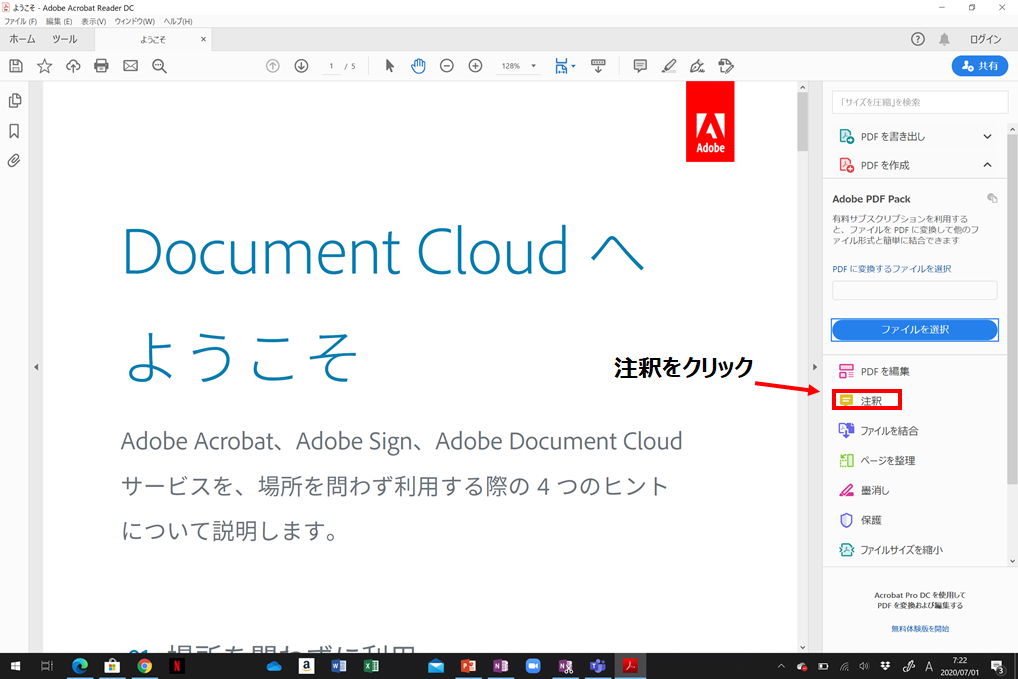
Task: Open the Help menu
Action: pos(178,21)
